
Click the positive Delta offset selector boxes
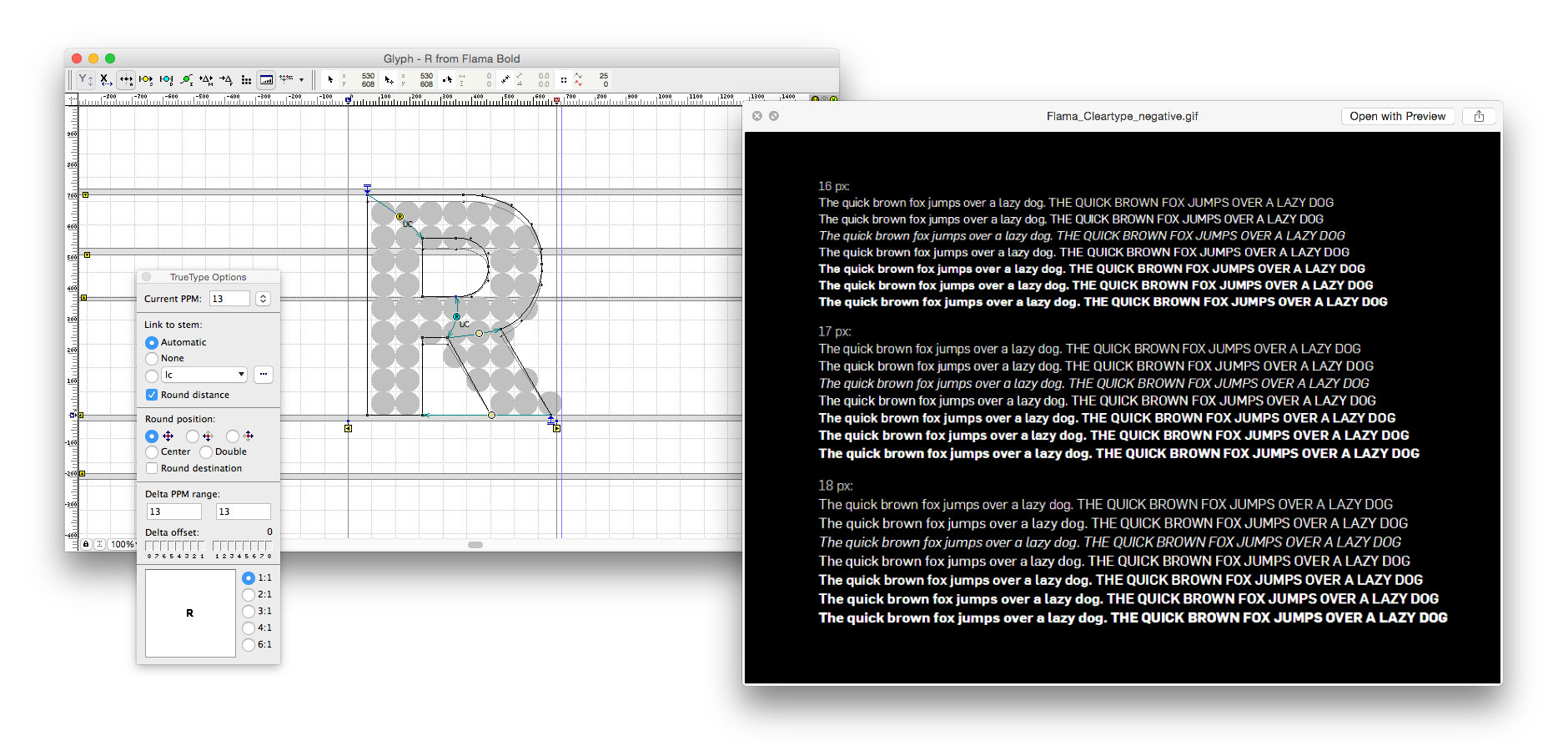(243, 547)
